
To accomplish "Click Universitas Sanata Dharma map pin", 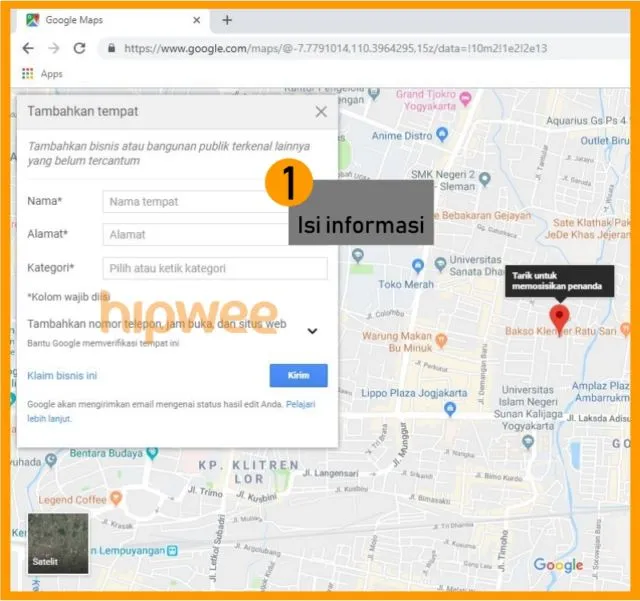I will click(440, 264).
